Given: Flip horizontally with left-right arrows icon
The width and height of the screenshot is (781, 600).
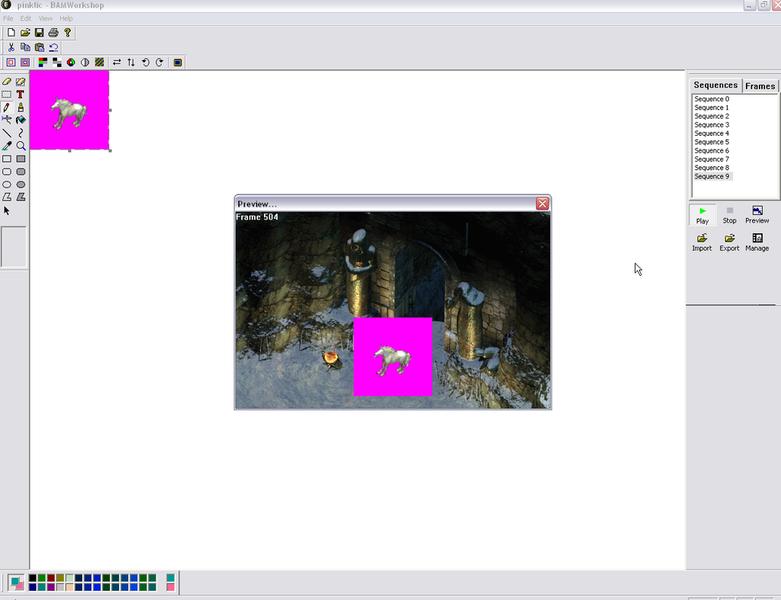Looking at the screenshot, I should tap(117, 62).
